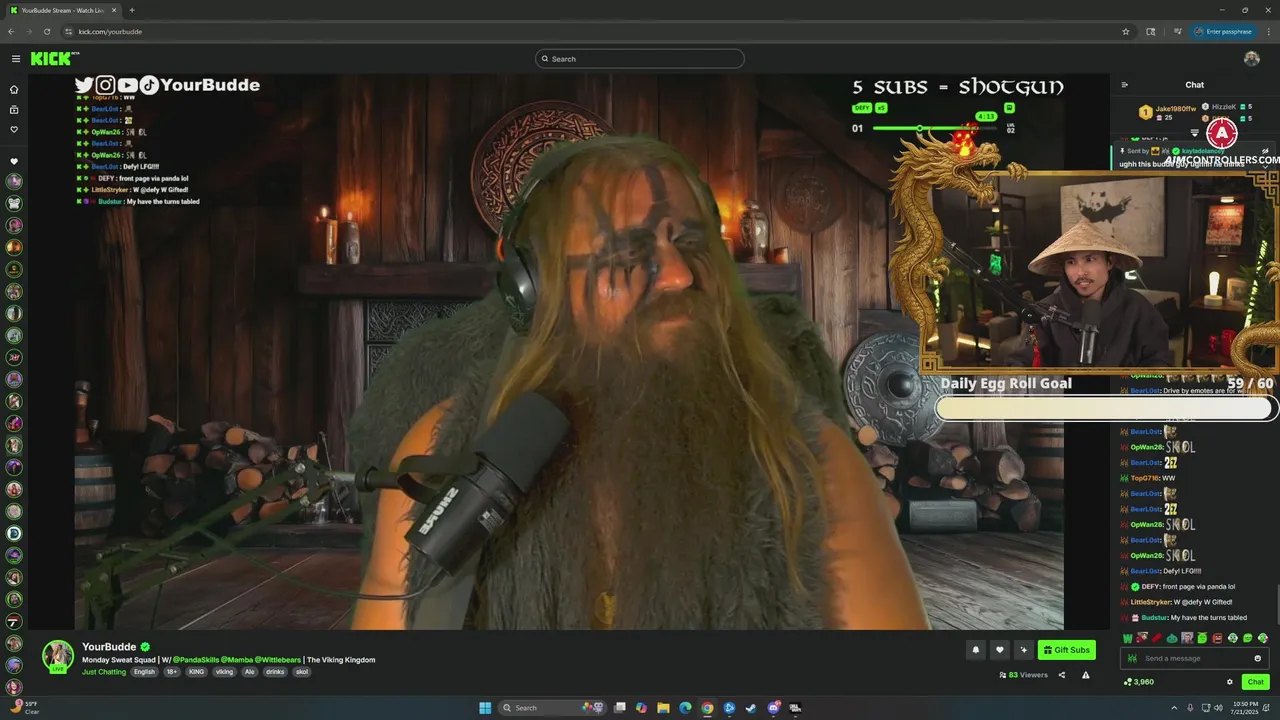Select the viking tag

[224, 672]
